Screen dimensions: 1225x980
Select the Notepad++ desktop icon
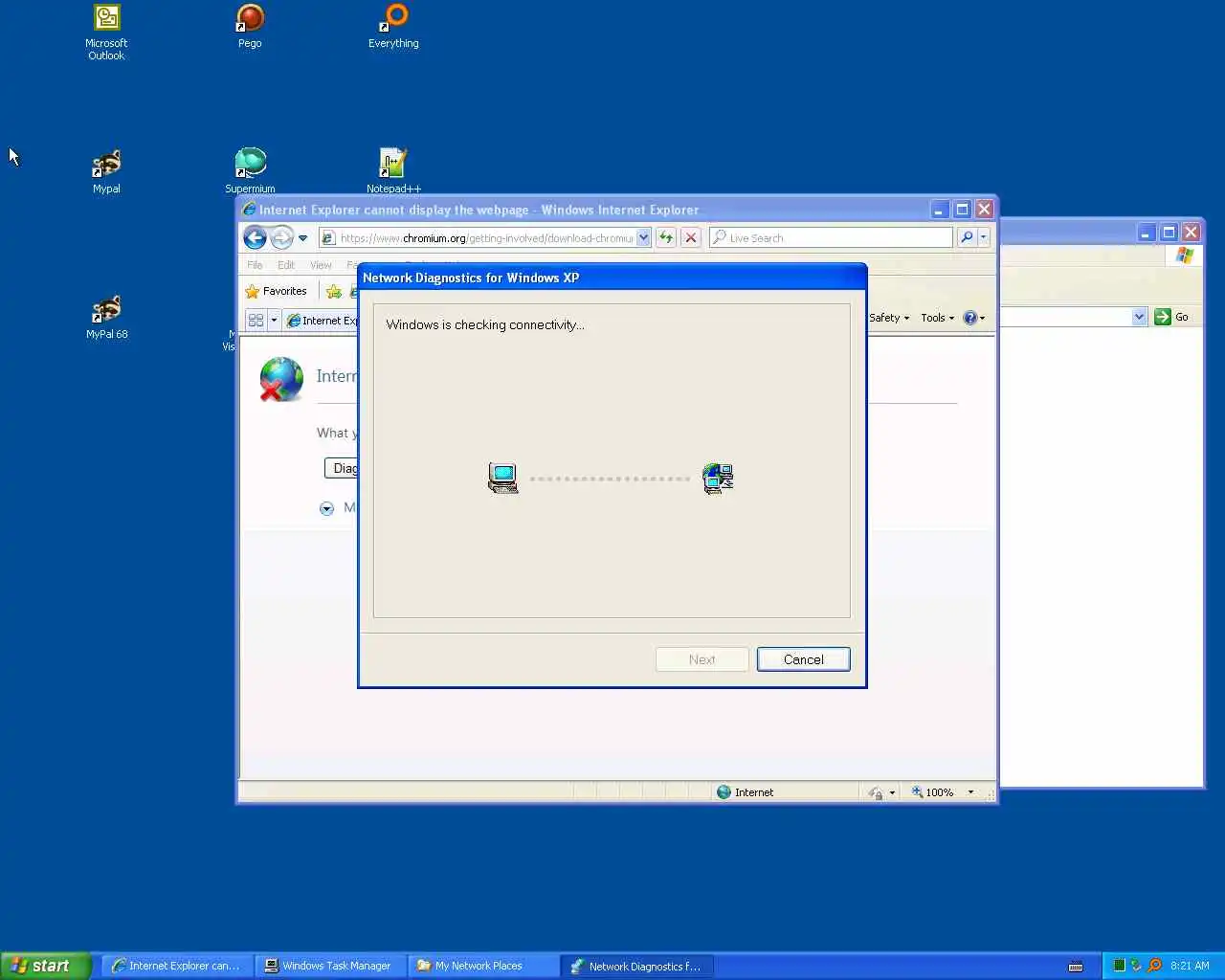tap(393, 171)
